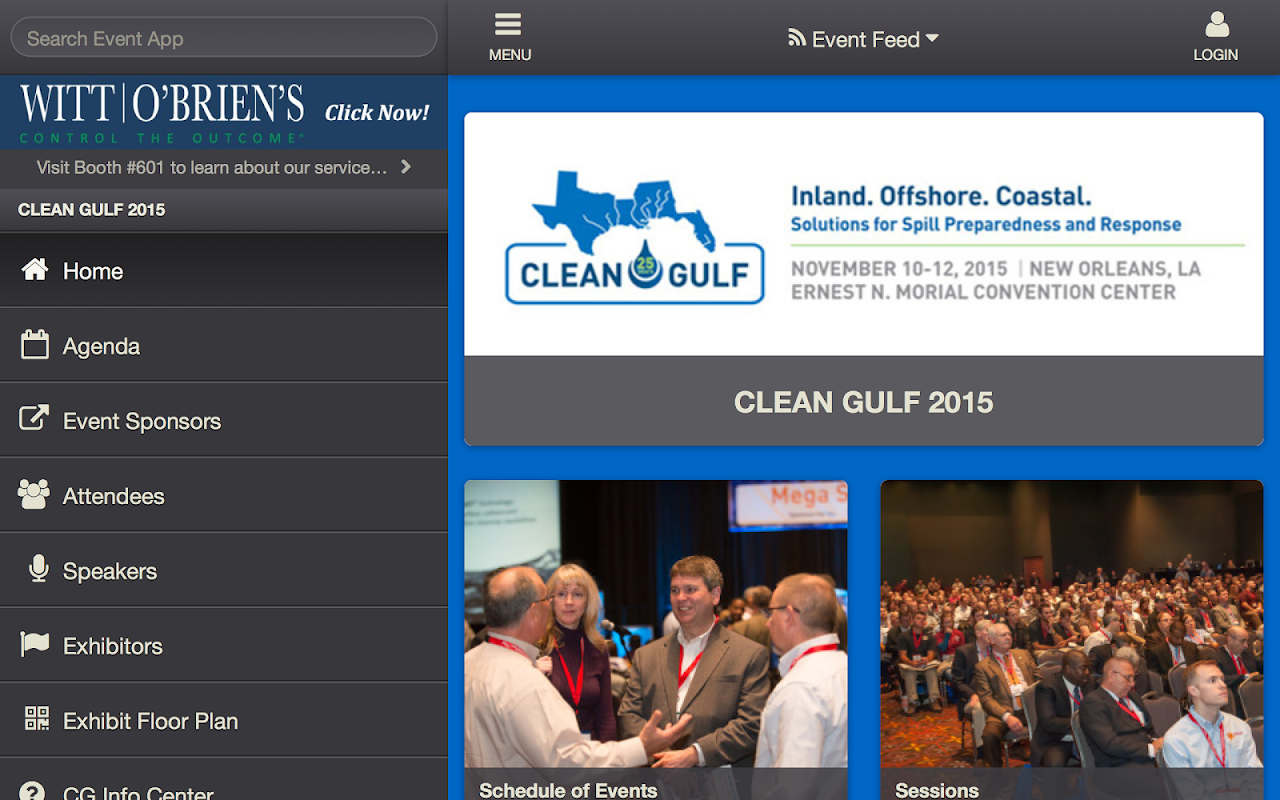Open the hamburger MENU icon
This screenshot has width=1280, height=800.
point(508,24)
